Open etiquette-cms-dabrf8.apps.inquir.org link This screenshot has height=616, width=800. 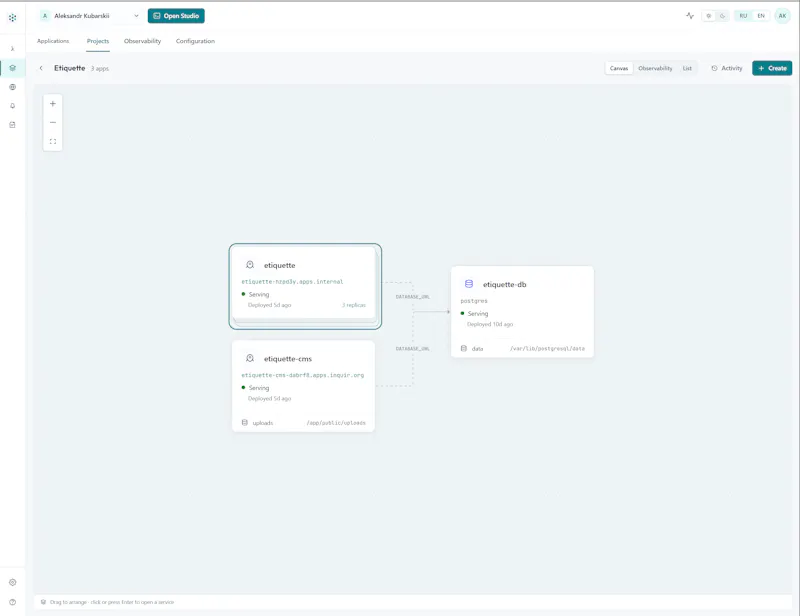[x=303, y=375]
